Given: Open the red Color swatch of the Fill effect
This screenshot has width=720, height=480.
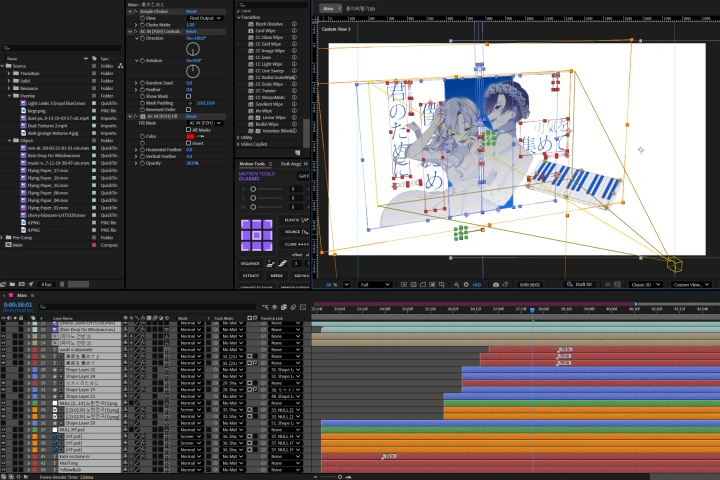Looking at the screenshot, I should pyautogui.click(x=191, y=136).
